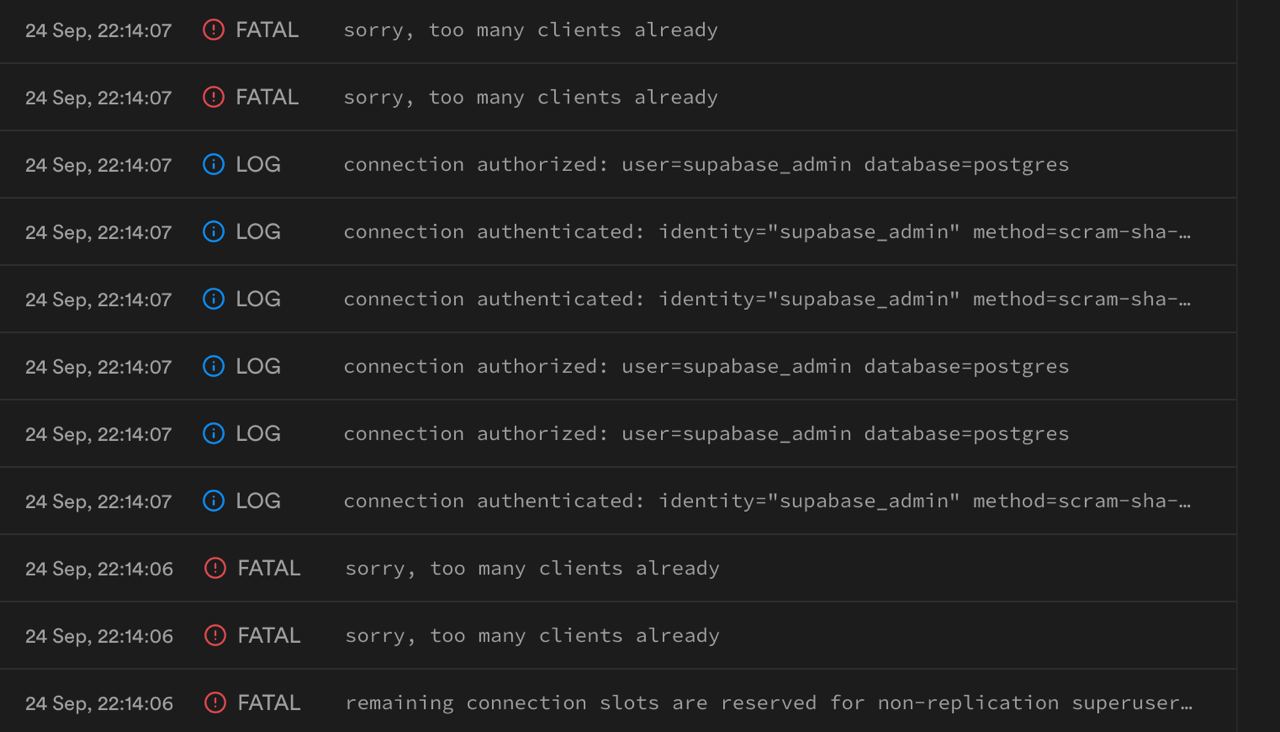Click FATAL icon on last "too many clients" row
1280x732 pixels.
pyautogui.click(x=215, y=636)
